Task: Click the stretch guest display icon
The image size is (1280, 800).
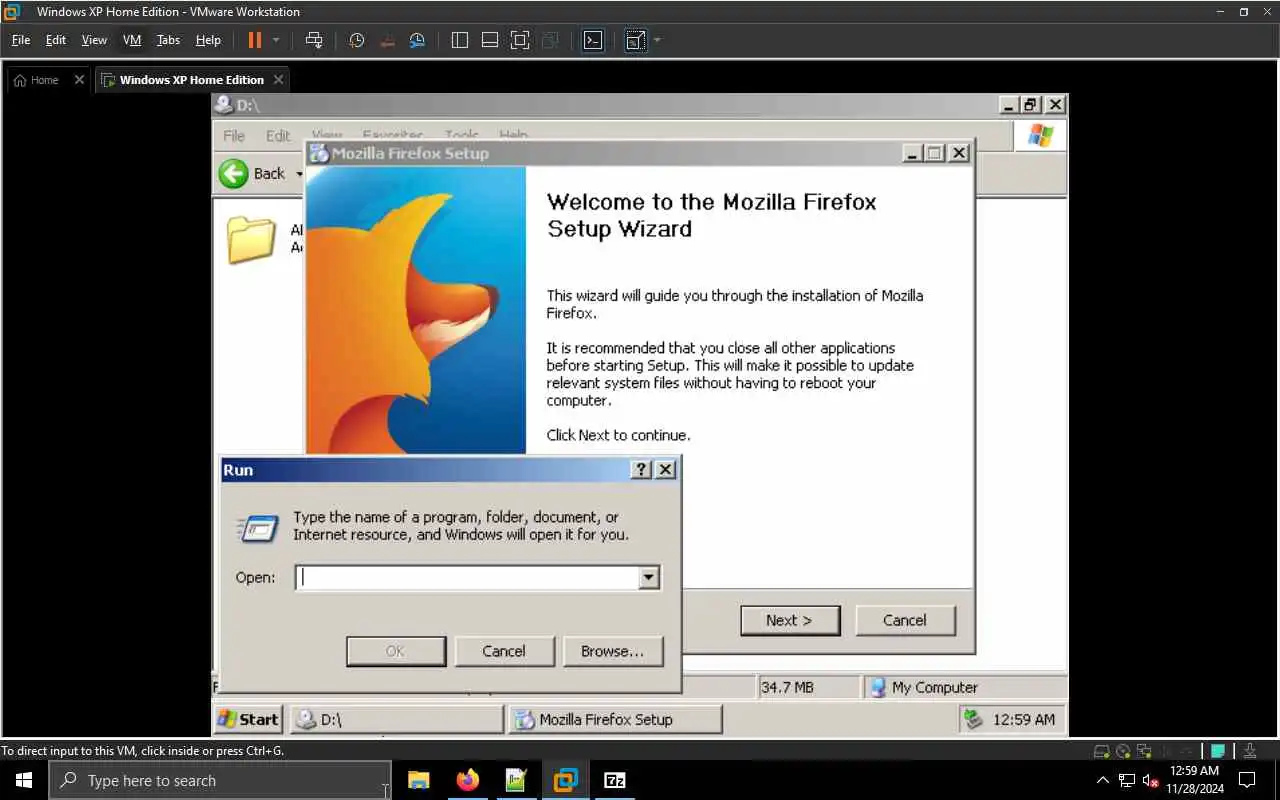Action: click(x=635, y=40)
